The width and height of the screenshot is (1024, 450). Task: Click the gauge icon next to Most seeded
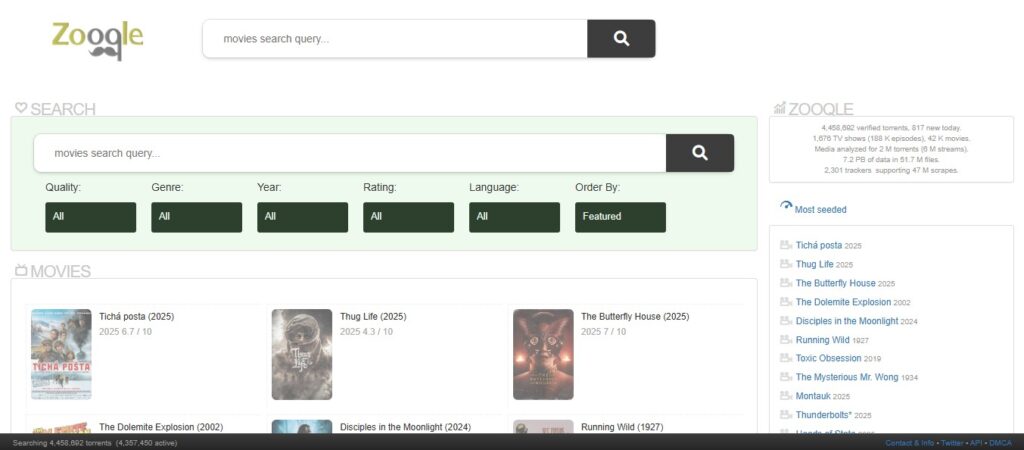coord(786,205)
